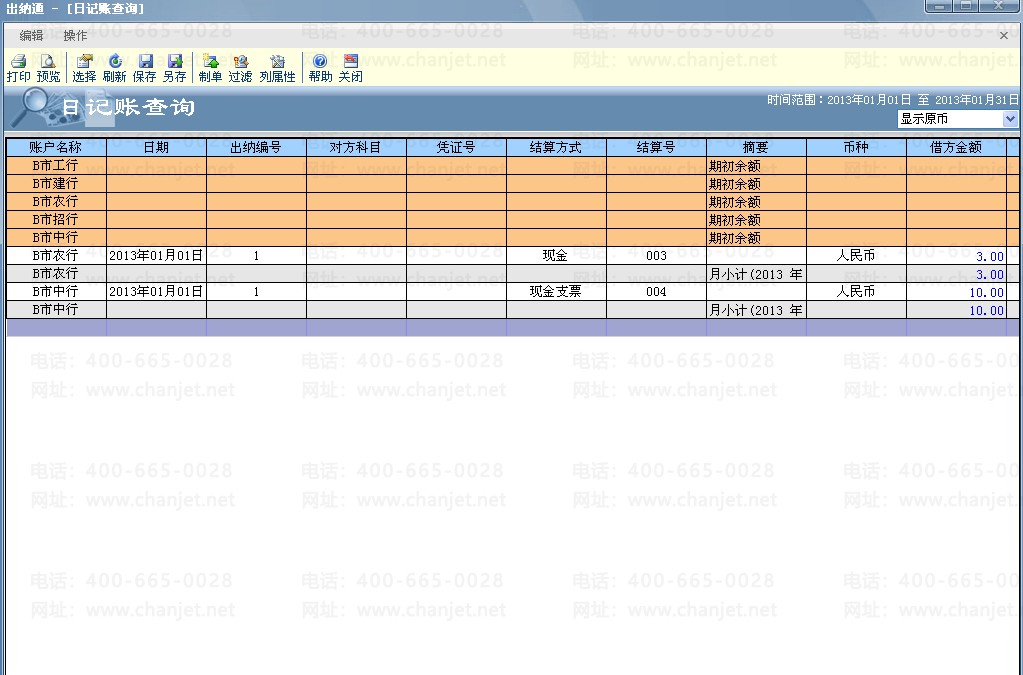Refresh the list with 刷新

[x=114, y=68]
